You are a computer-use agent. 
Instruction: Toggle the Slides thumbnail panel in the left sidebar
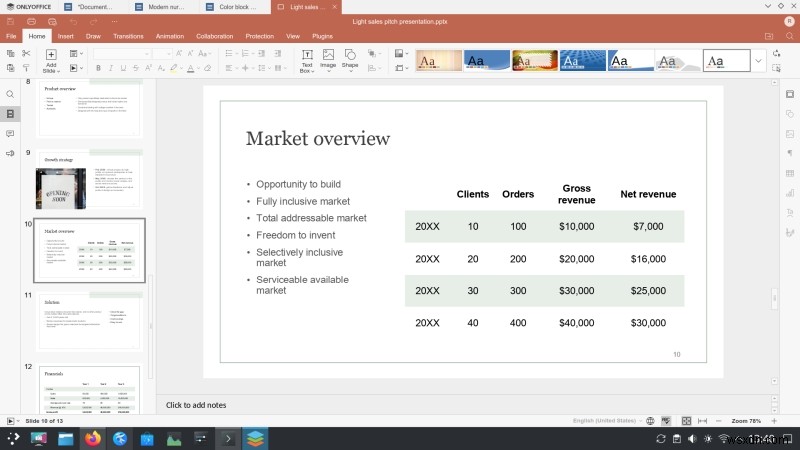tap(10, 114)
